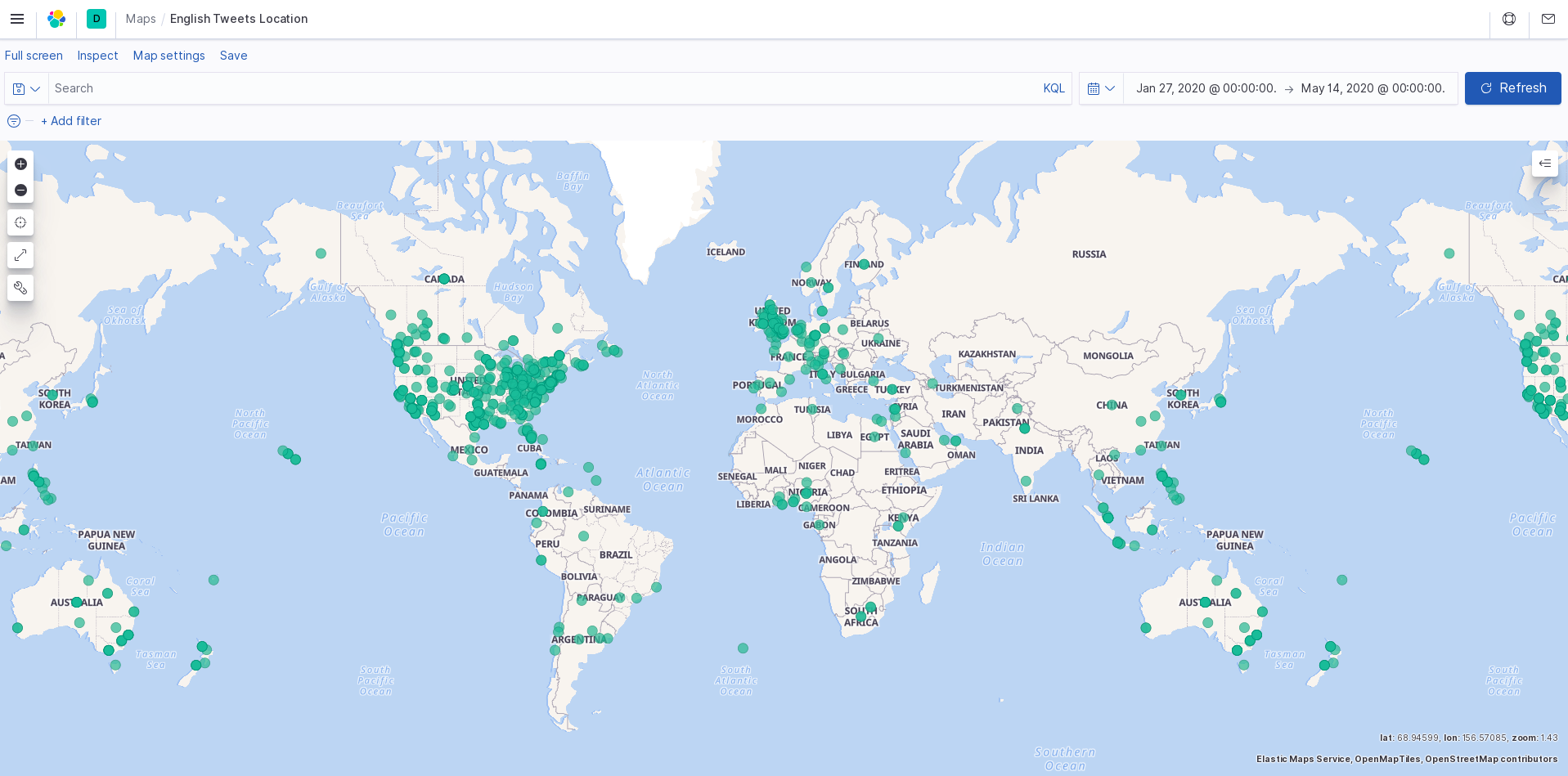The height and width of the screenshot is (776, 1568).
Task: Edit the start date Jan 27, 2020
Action: 1206,88
